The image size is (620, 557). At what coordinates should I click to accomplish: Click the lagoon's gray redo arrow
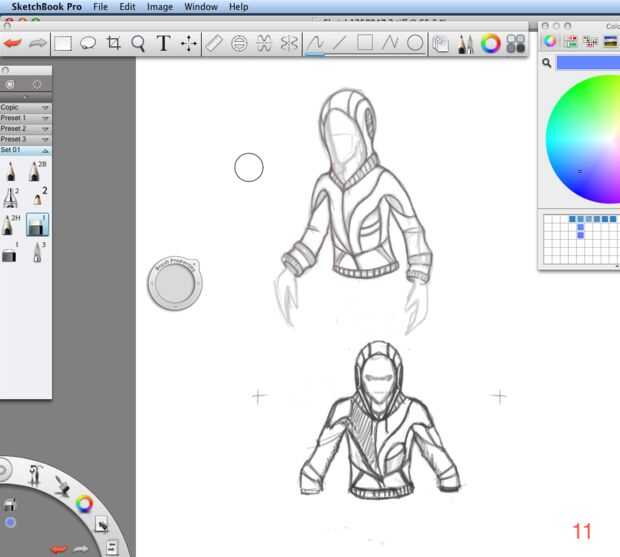click(81, 548)
